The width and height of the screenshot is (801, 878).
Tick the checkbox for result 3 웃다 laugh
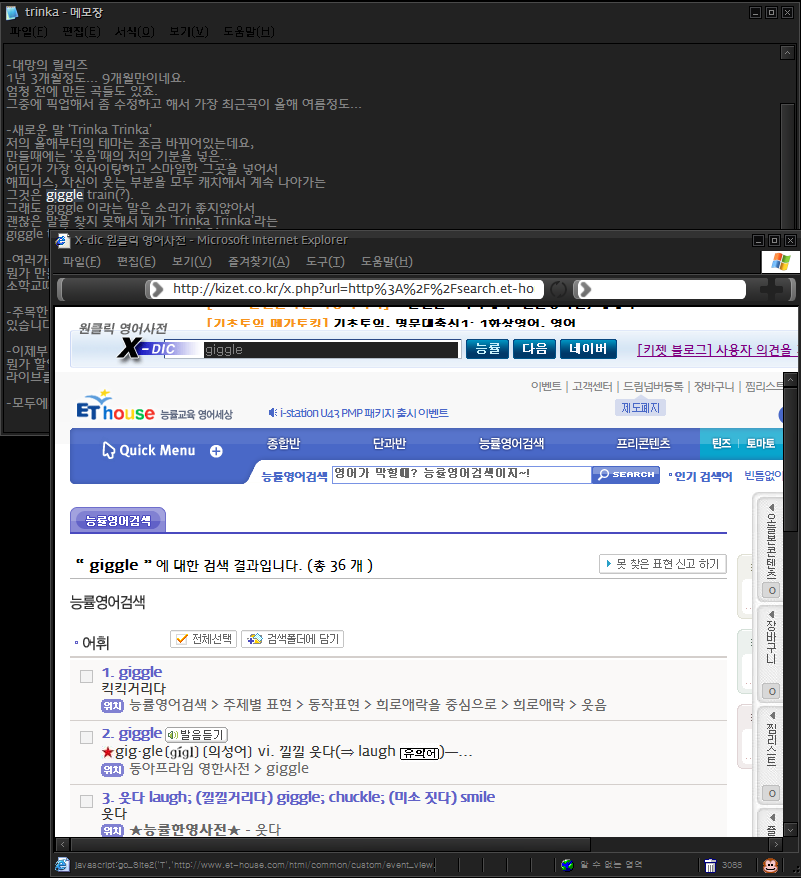pos(86,801)
